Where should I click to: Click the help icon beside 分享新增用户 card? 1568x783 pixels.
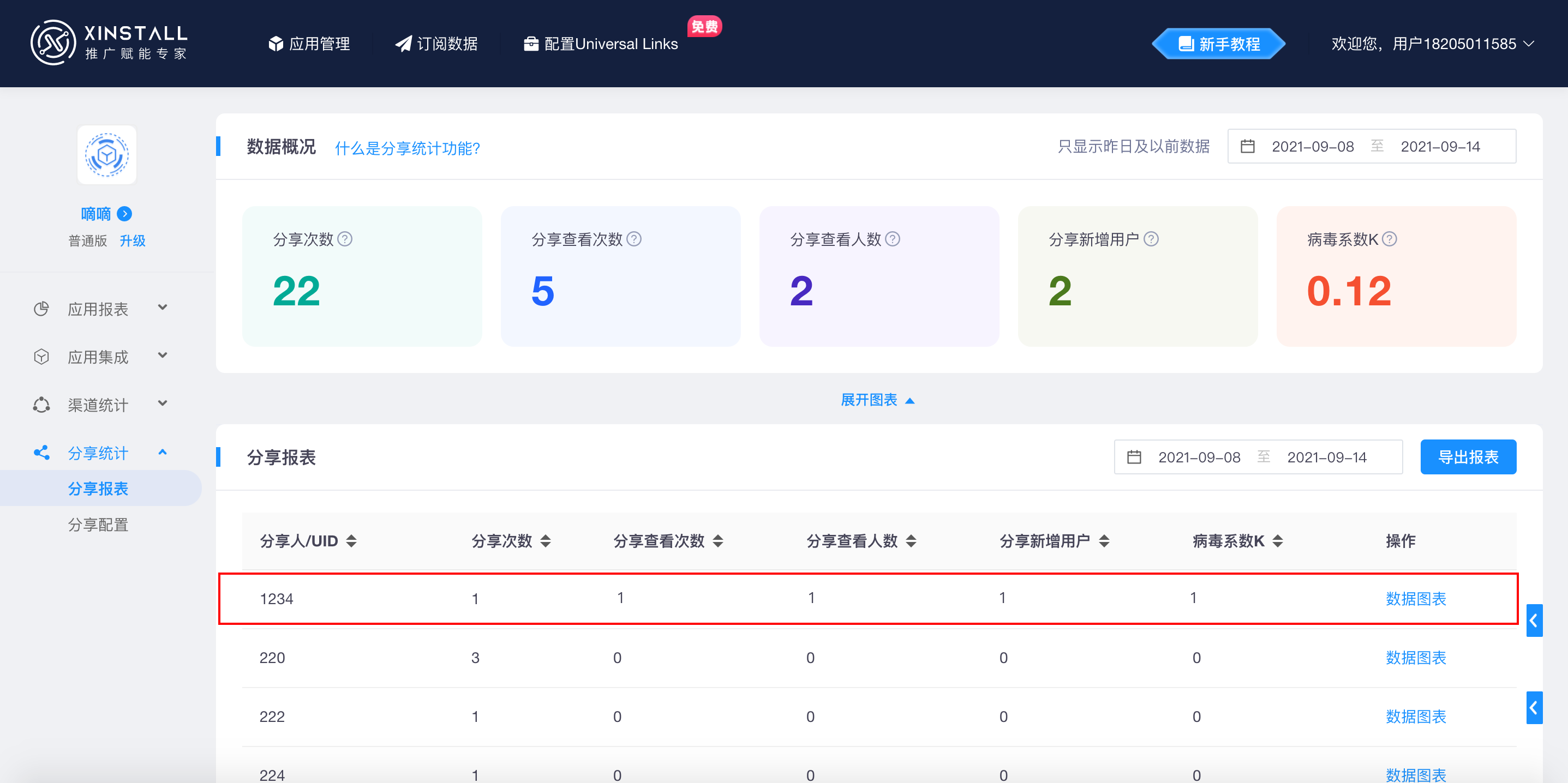[x=1151, y=239]
